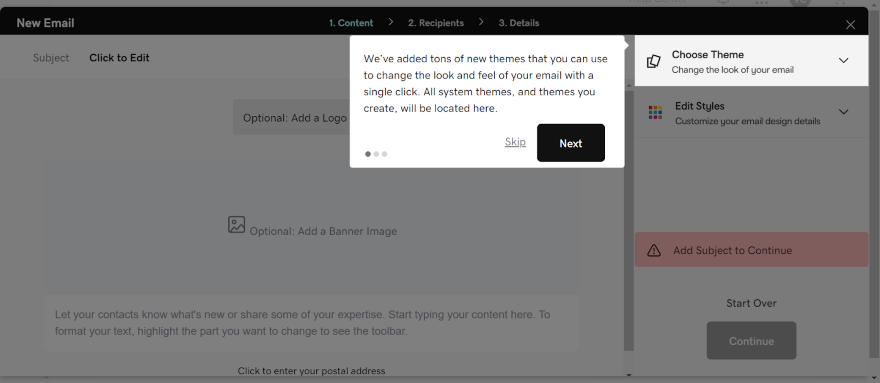
Task: Open the 1. Content step
Action: (x=351, y=23)
